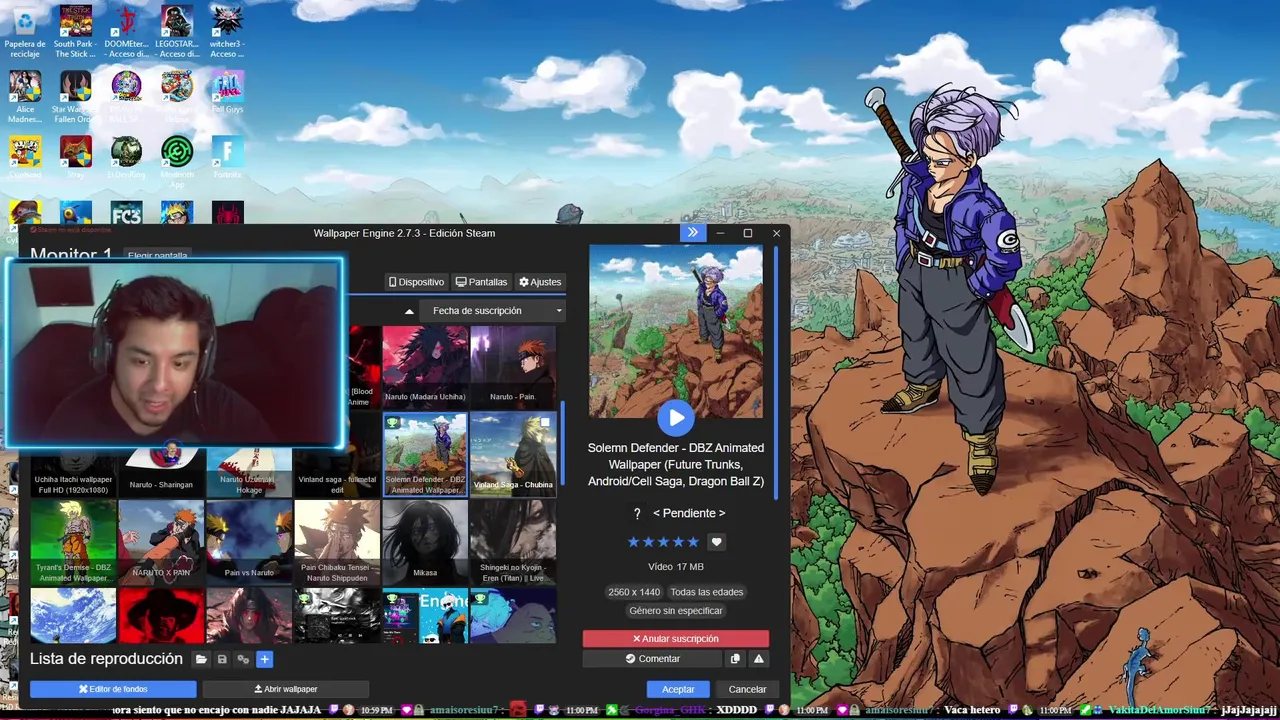Click the Todas las edades tag
The image size is (1280, 720).
point(707,592)
